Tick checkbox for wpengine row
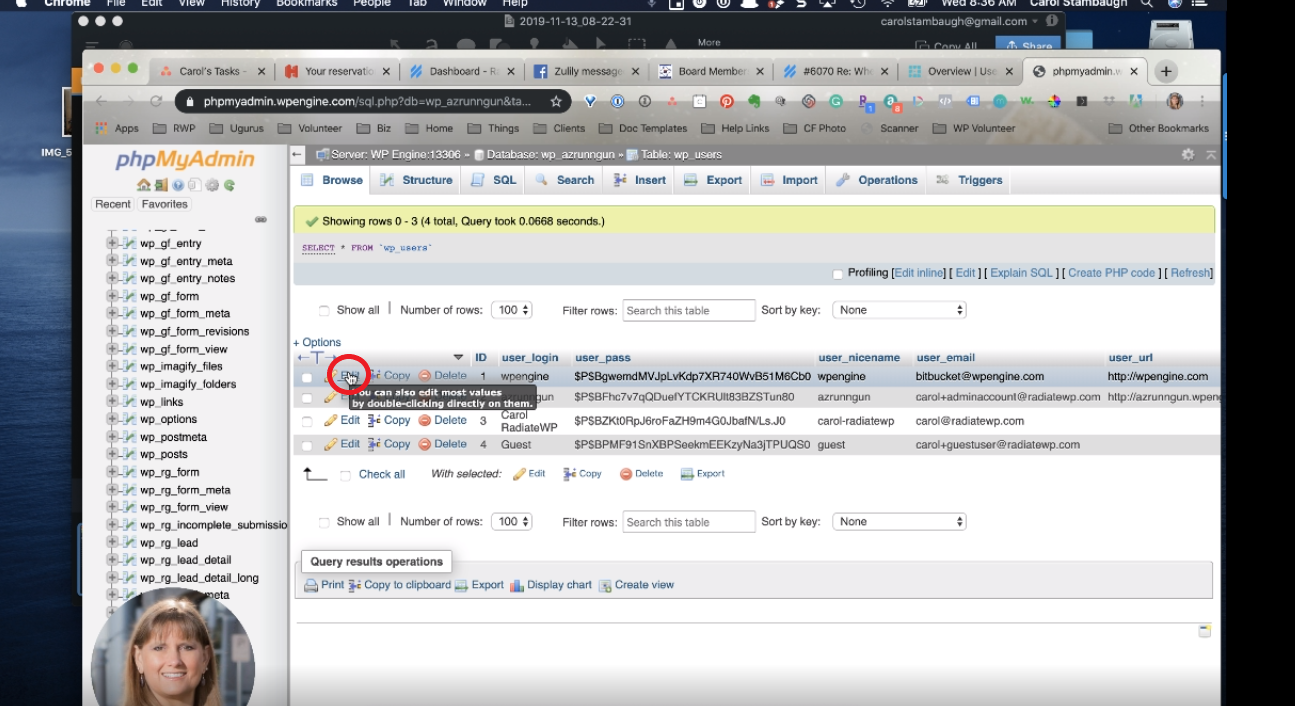The height and width of the screenshot is (706, 1295). (307, 377)
